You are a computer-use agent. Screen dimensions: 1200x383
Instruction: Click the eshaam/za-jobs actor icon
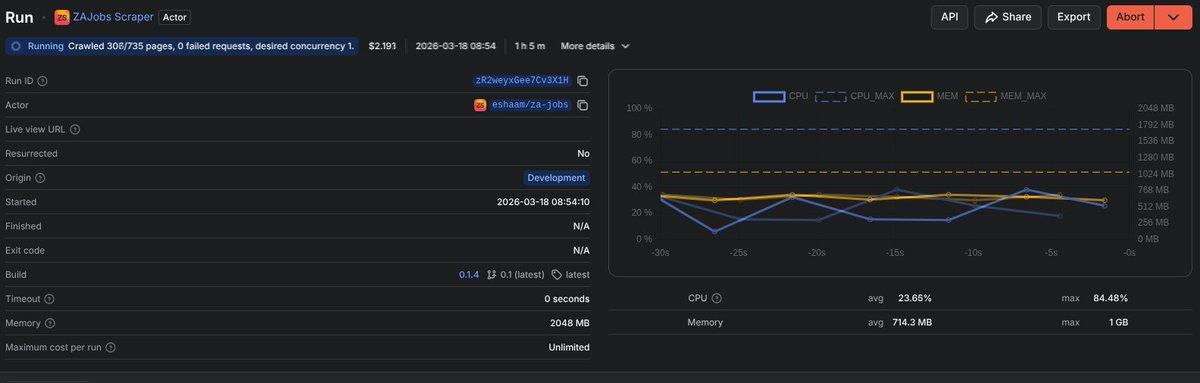coord(480,105)
